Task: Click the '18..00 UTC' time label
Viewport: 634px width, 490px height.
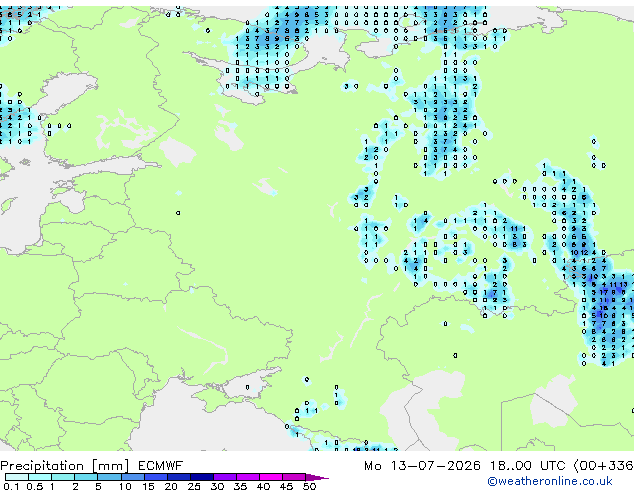Action: 527,466
